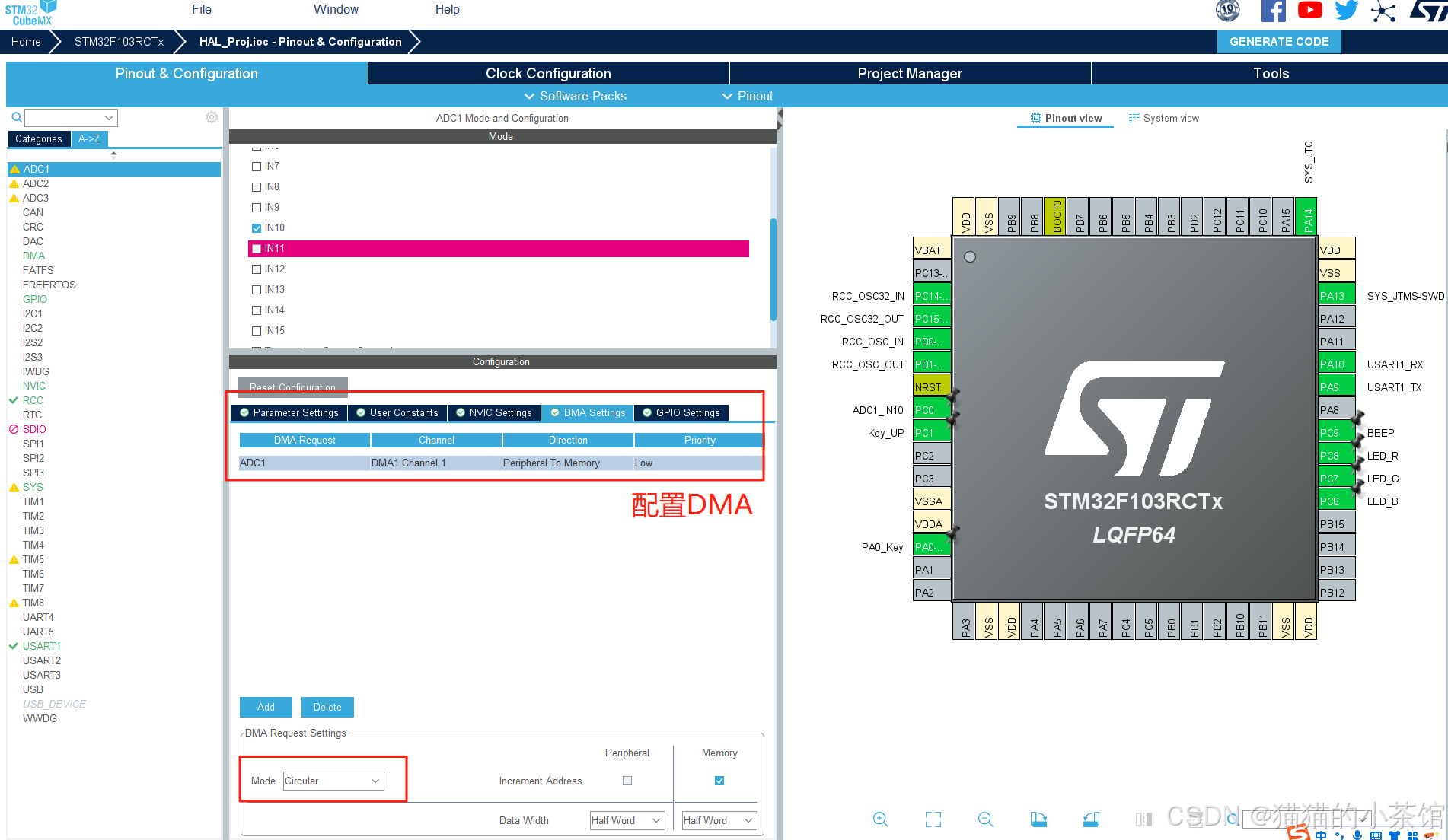1448x840 pixels.
Task: Enable the IN7 channel checkbox
Action: [257, 167]
